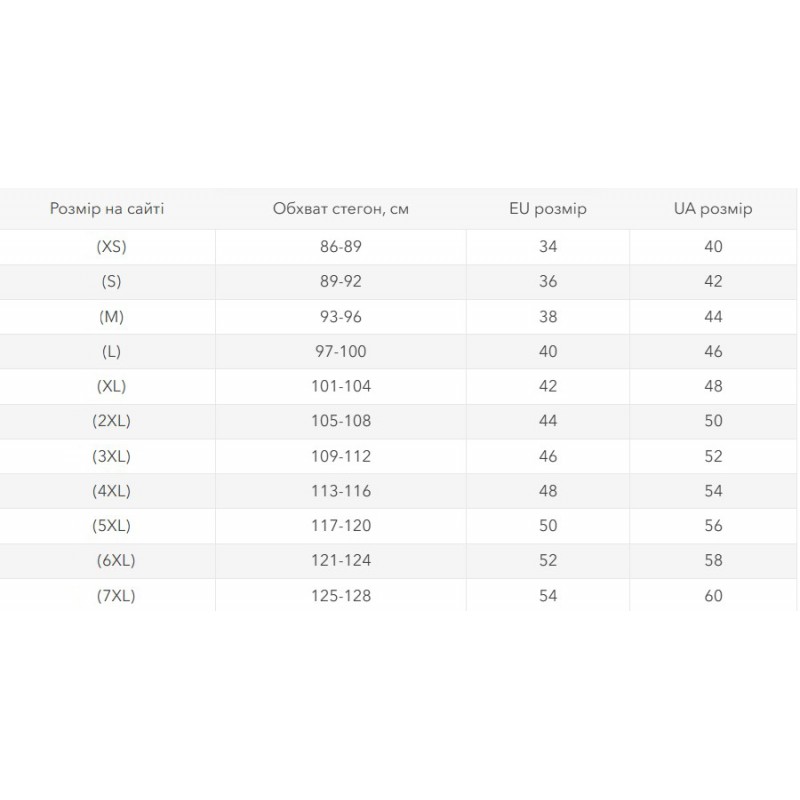Click the hip measurement '97-100' cell

point(341,352)
